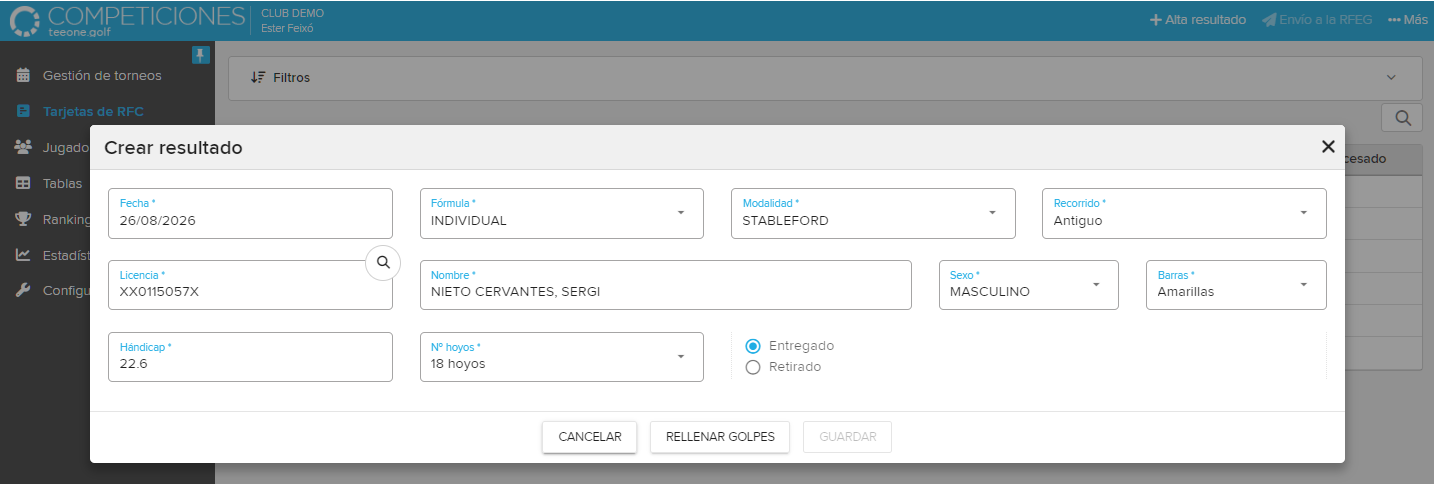Open the Recorrido dropdown
Screen dimensions: 1434x484
[1184, 213]
